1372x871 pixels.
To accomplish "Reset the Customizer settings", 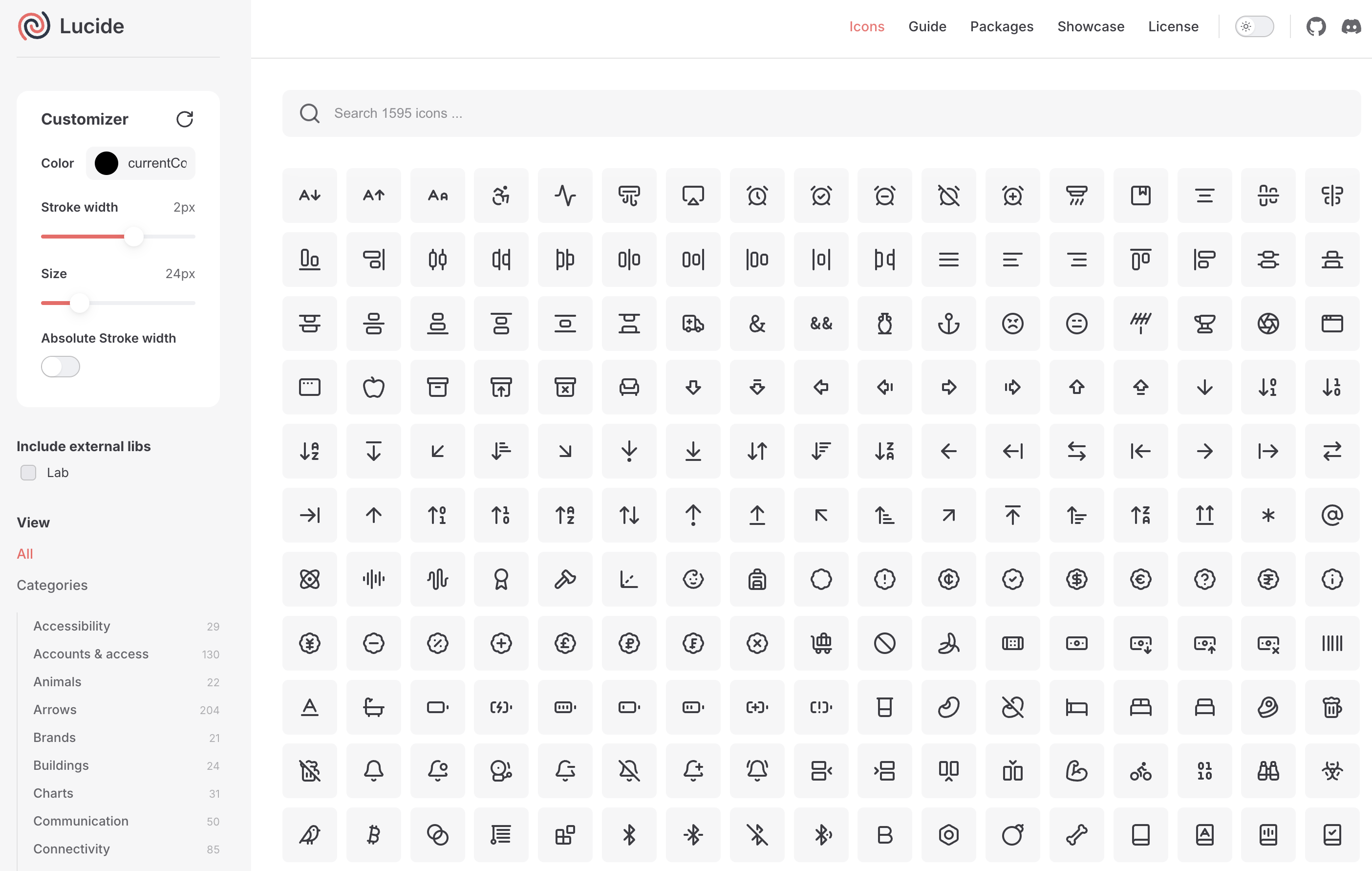I will point(185,119).
